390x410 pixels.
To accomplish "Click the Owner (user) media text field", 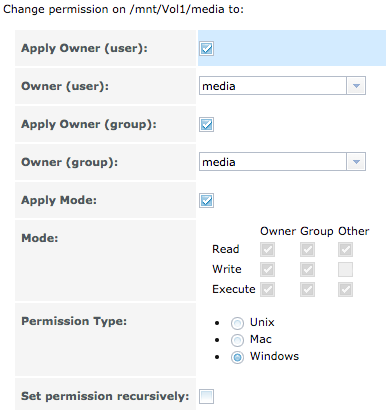I will 273,86.
